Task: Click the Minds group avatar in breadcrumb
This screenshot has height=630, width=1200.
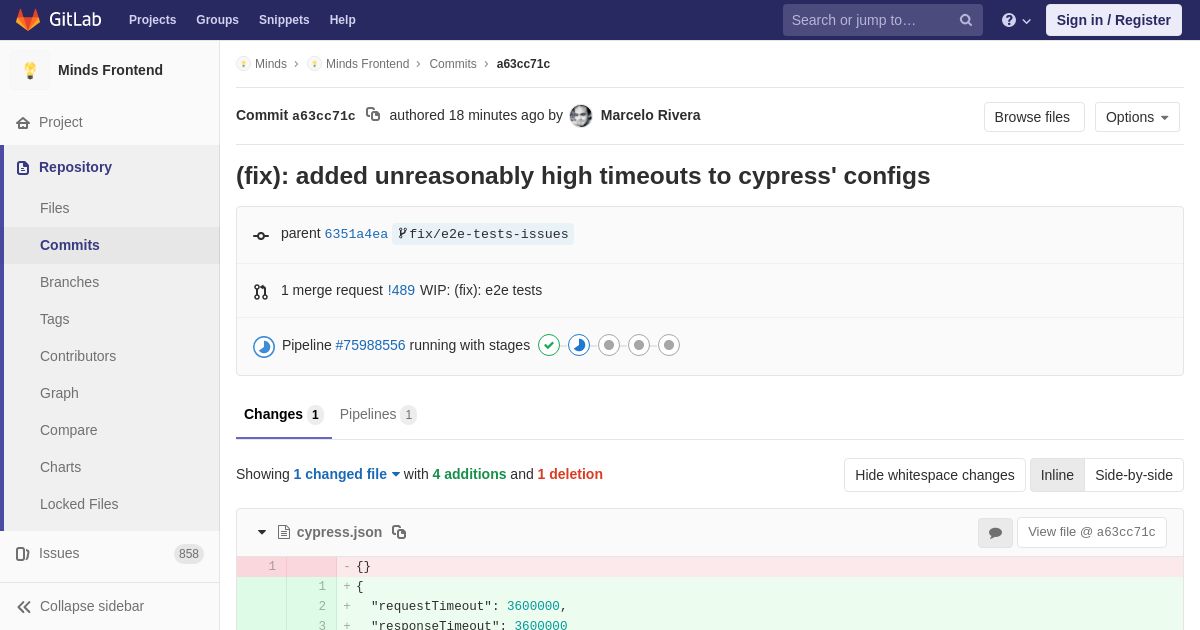Action: coord(243,64)
